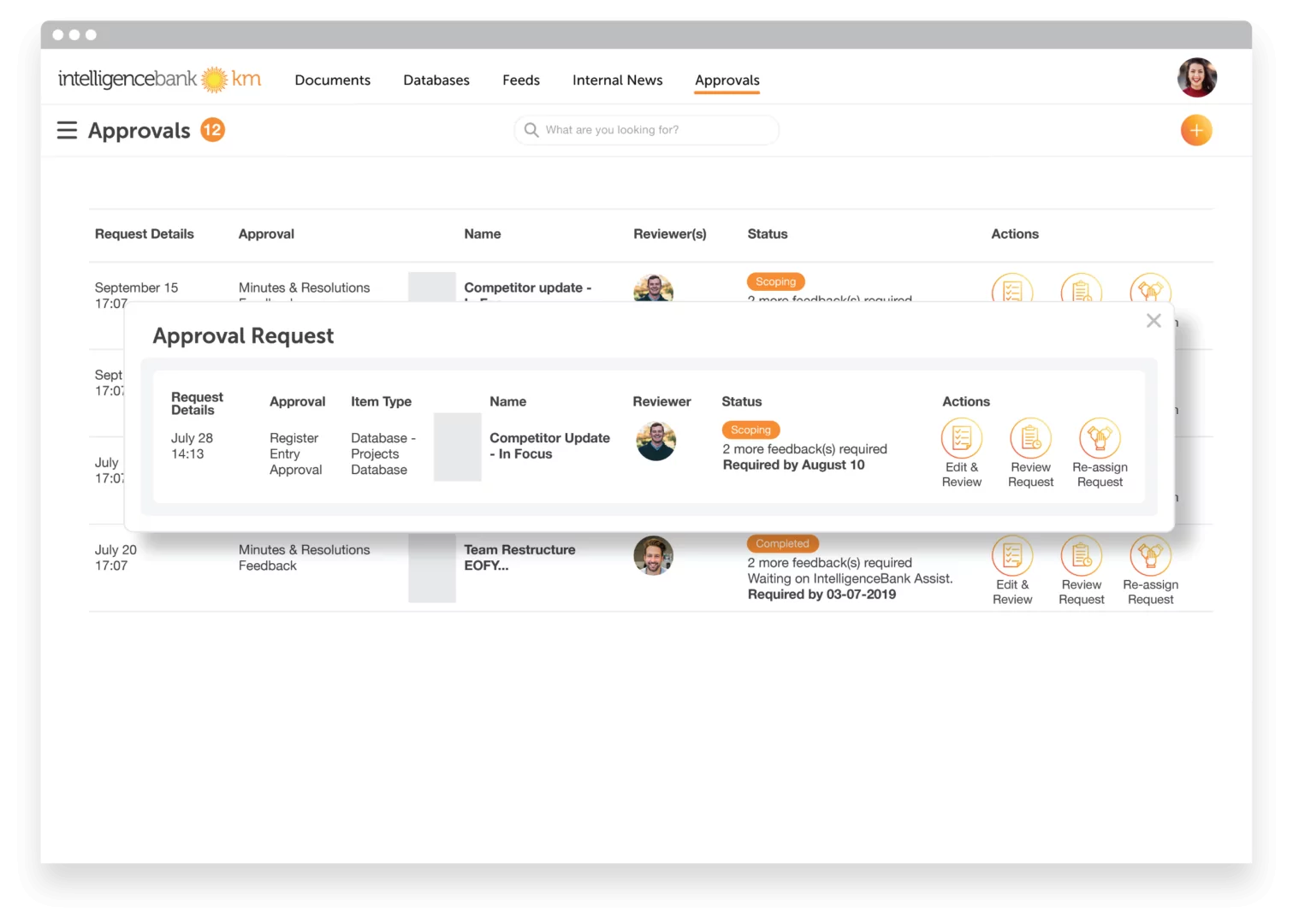The image size is (1293, 924).
Task: Close the Approval Request dialog
Action: (x=1154, y=321)
